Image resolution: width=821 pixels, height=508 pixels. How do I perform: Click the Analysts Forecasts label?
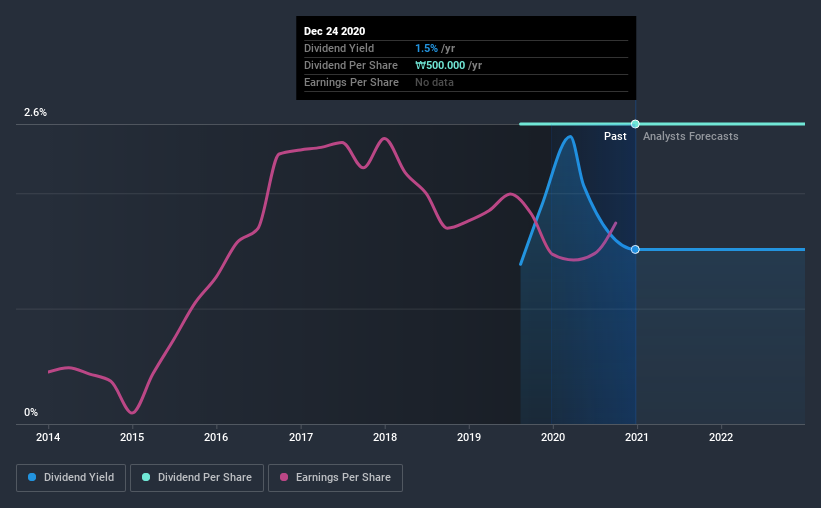[691, 136]
